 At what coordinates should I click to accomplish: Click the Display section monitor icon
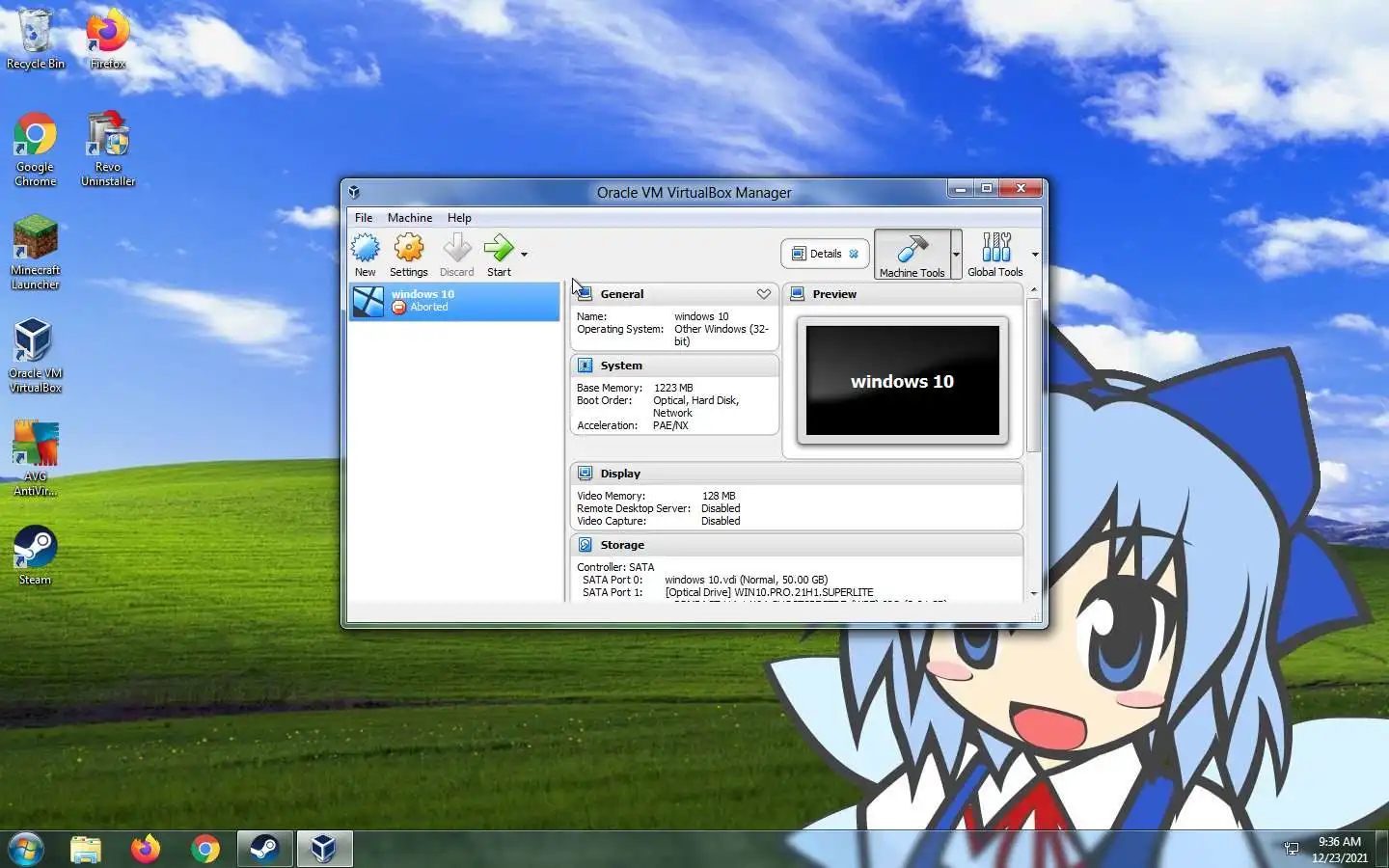click(x=585, y=474)
